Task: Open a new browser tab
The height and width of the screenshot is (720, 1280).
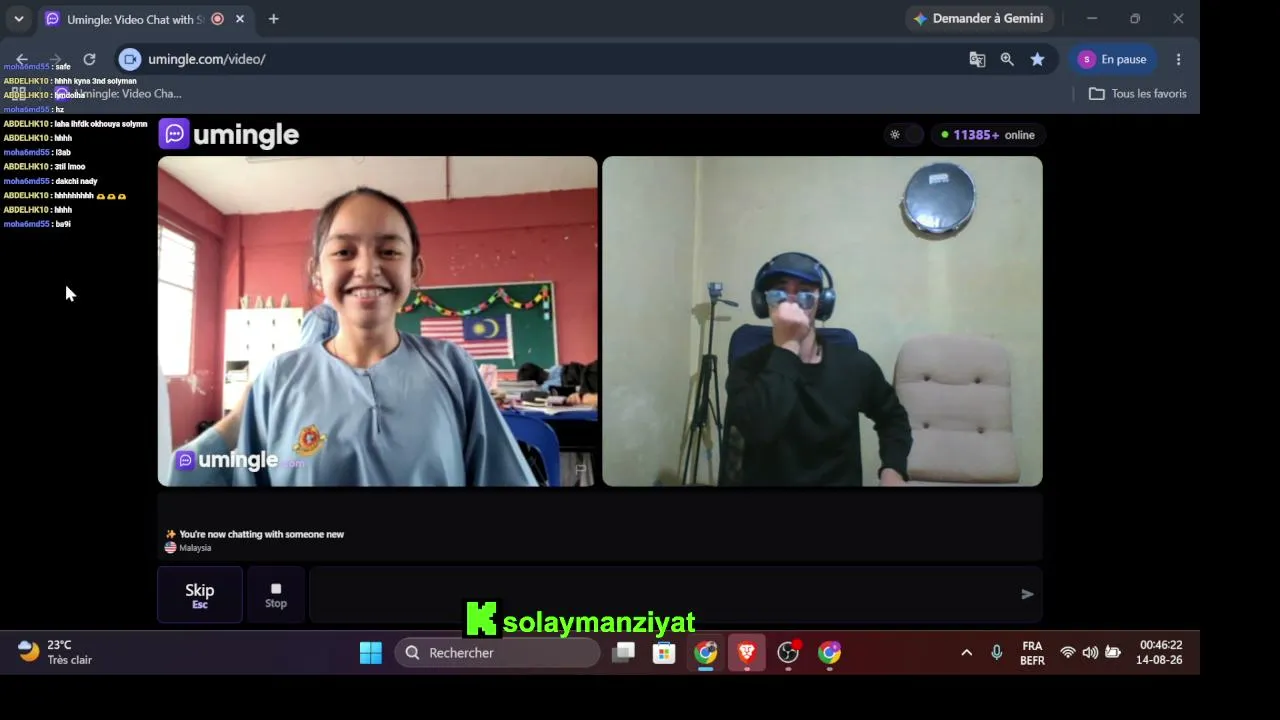Action: (x=273, y=19)
